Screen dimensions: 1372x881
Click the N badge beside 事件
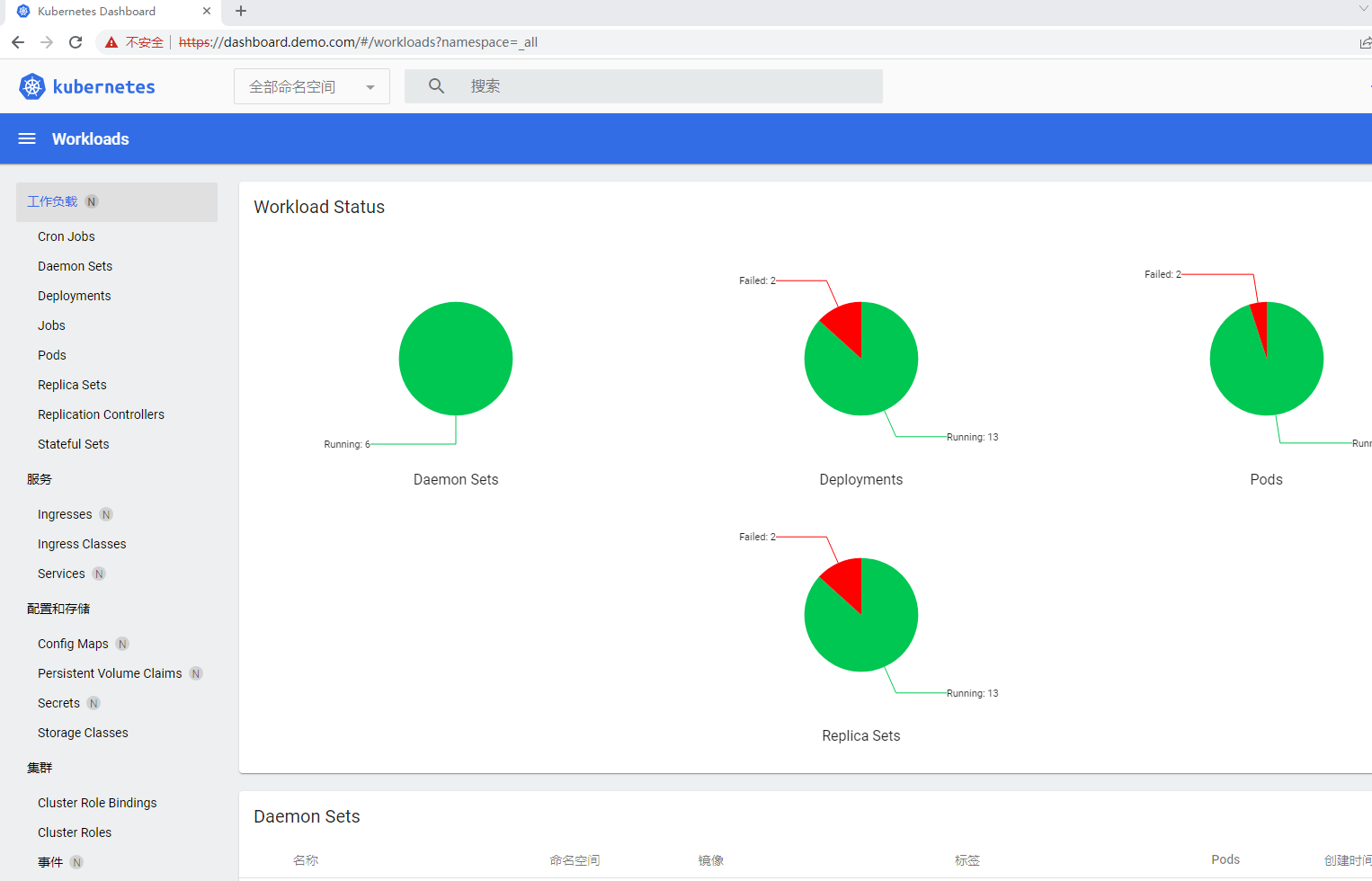(76, 862)
